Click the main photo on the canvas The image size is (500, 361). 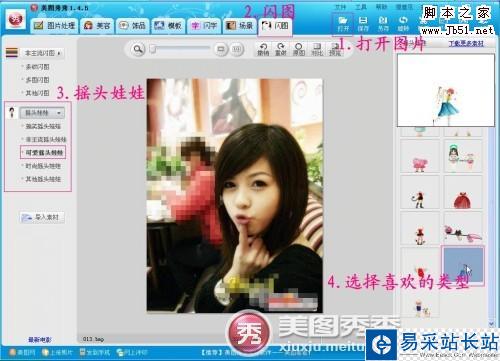(x=235, y=196)
